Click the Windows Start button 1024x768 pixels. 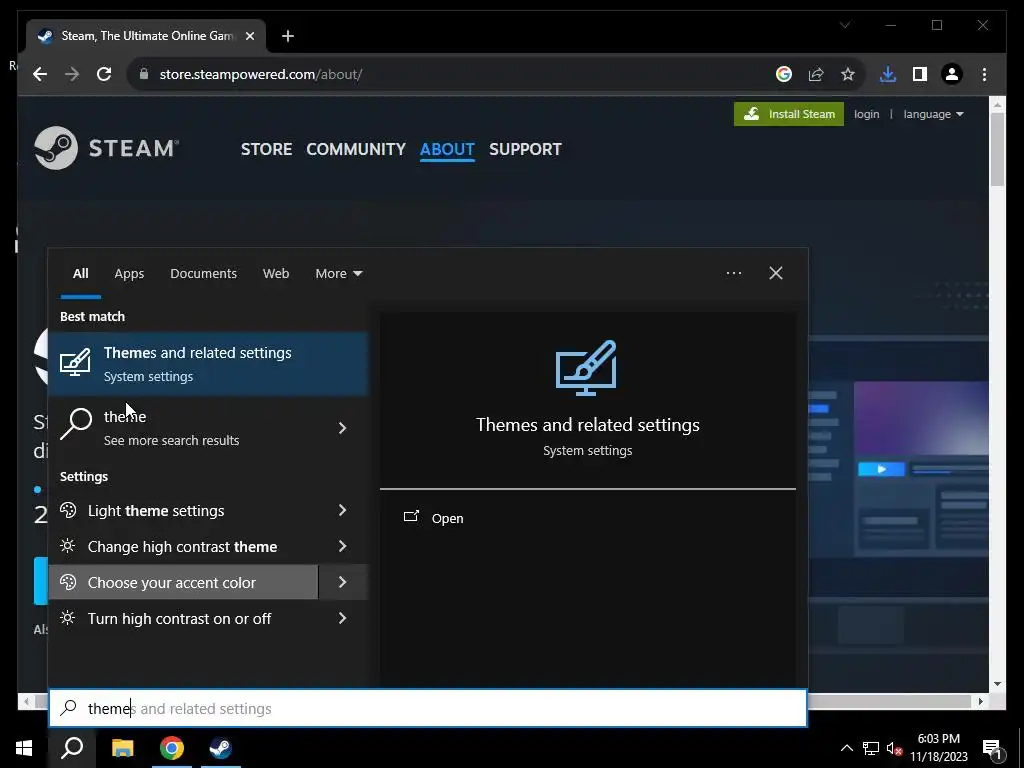(24, 748)
